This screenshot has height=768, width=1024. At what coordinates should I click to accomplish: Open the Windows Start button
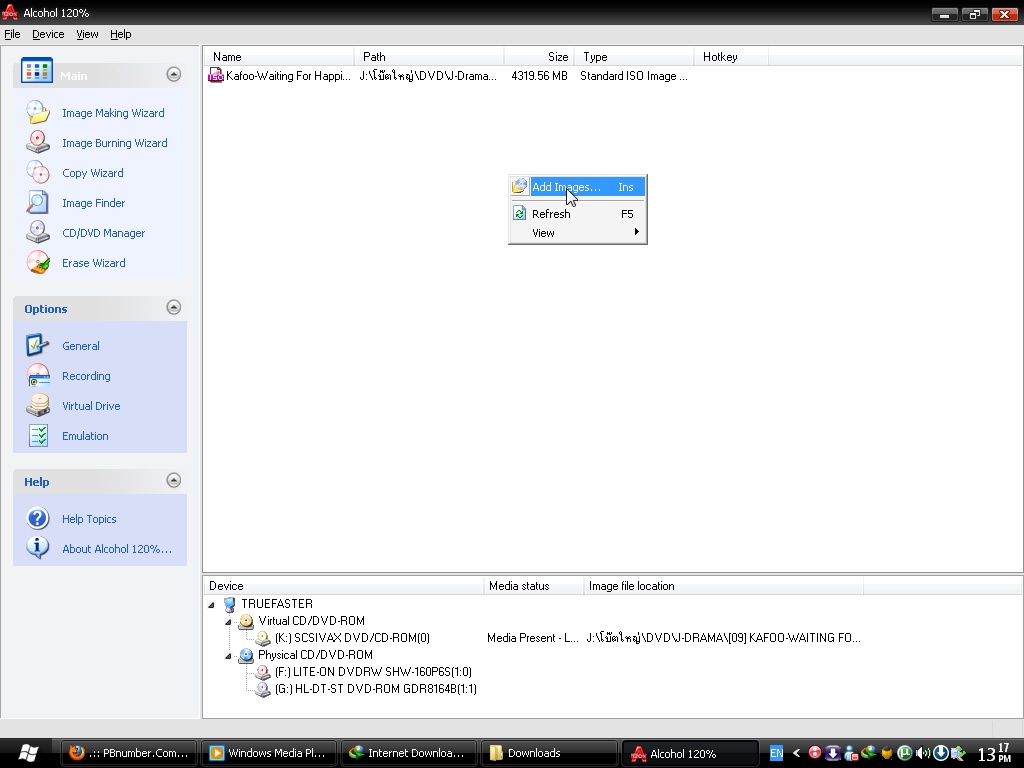(x=27, y=753)
